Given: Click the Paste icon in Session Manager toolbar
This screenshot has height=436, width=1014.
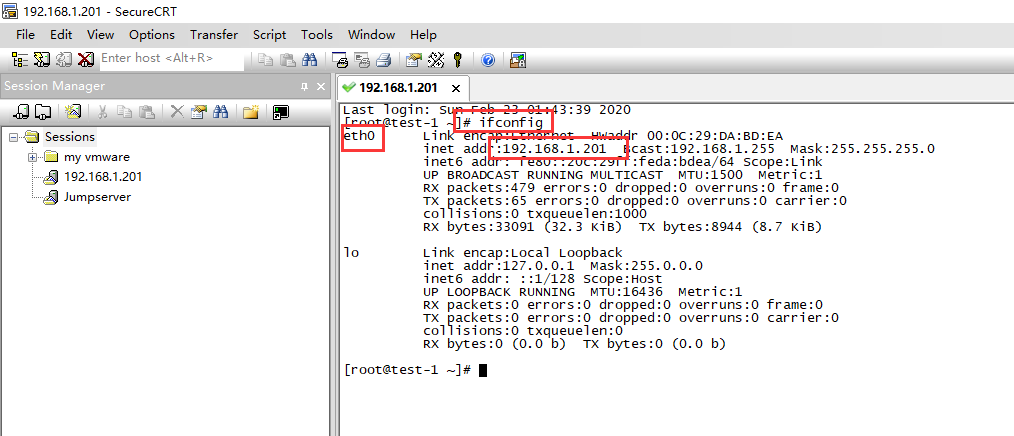Looking at the screenshot, I should click(147, 112).
